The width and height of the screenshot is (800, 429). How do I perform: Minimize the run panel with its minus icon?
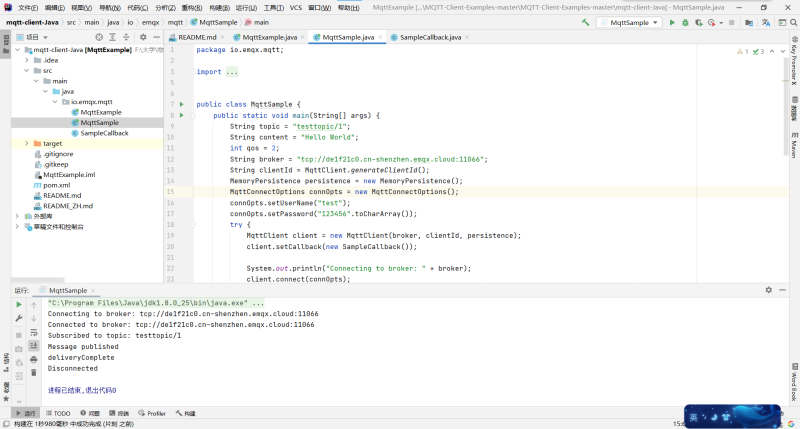click(782, 290)
